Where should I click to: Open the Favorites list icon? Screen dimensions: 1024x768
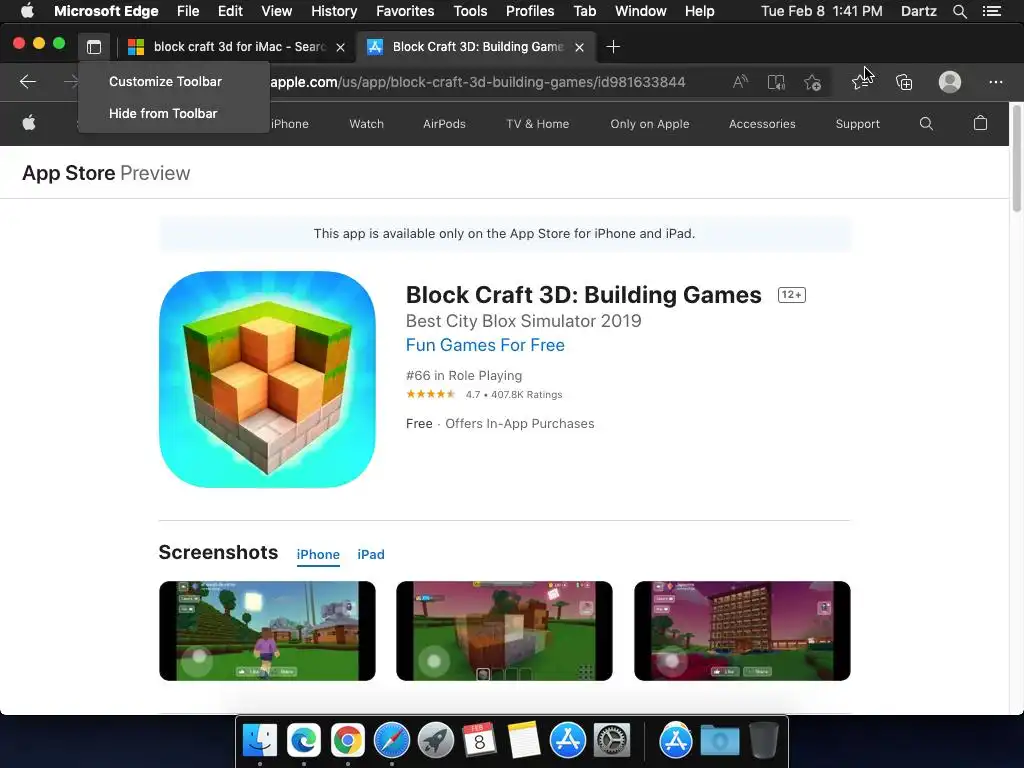tap(862, 82)
